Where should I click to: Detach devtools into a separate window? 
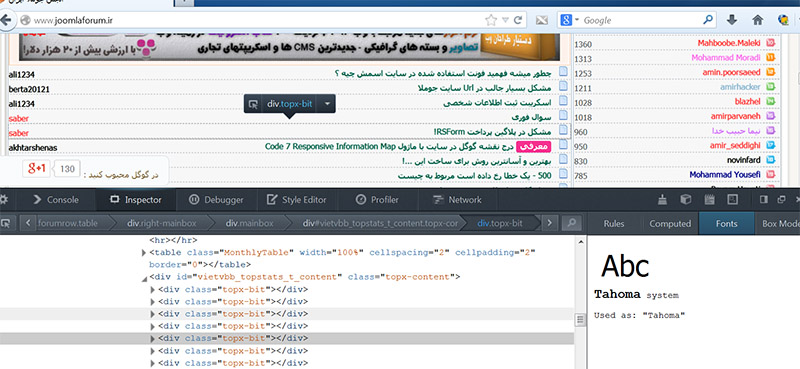pos(781,200)
